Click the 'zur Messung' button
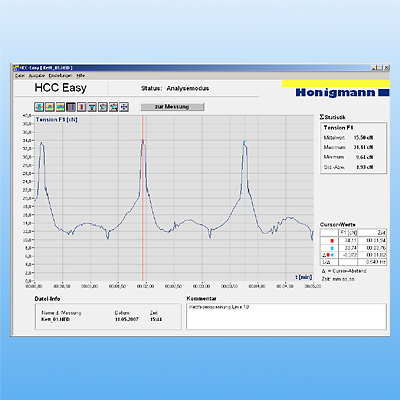This screenshot has width=400, height=400. pyautogui.click(x=172, y=107)
